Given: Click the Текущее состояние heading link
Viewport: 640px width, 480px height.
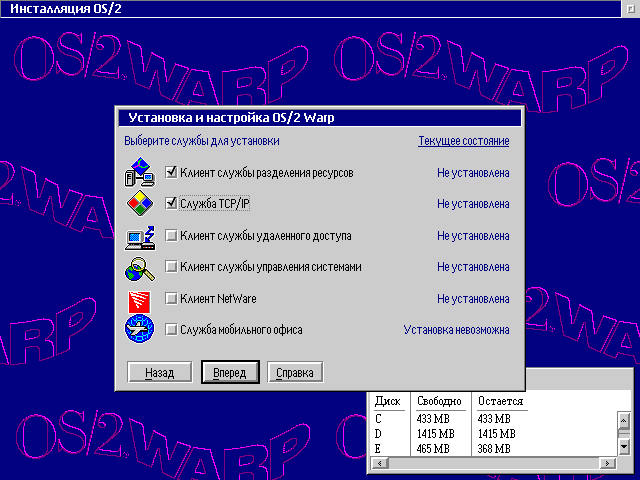Looking at the screenshot, I should point(464,141).
